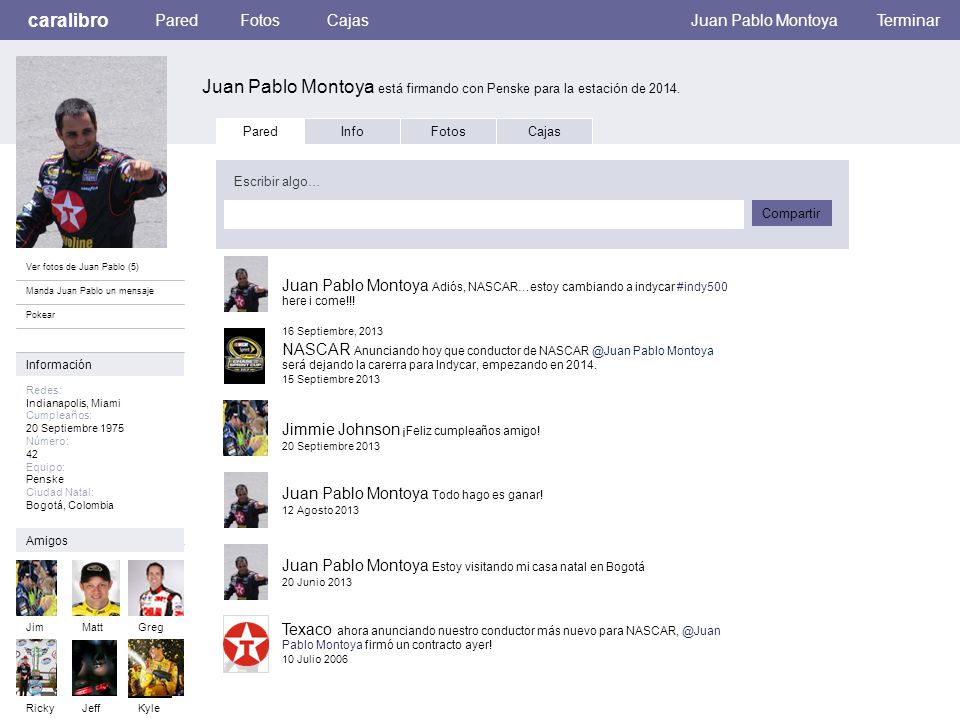Click Manda Juan Pablo un mensaje
This screenshot has height=720, width=960.
point(89,291)
